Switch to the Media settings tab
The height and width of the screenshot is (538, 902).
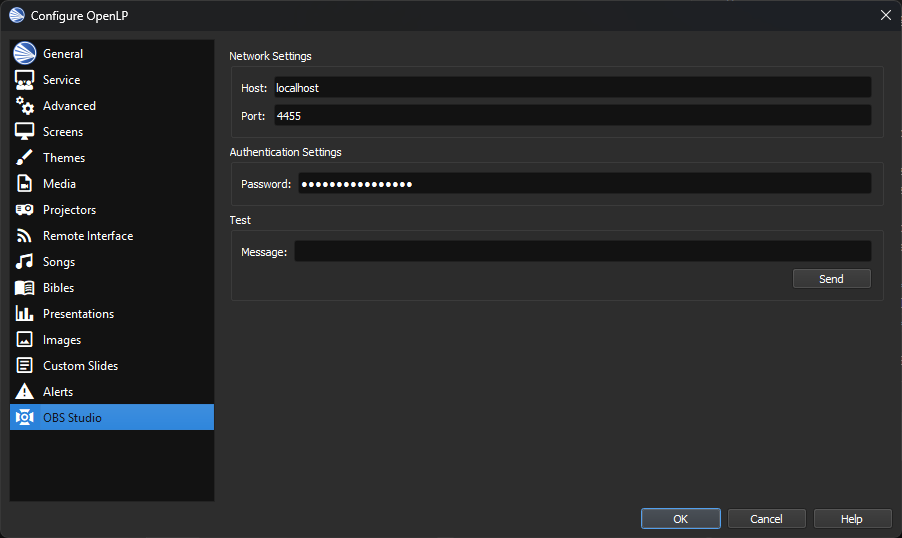coord(59,184)
